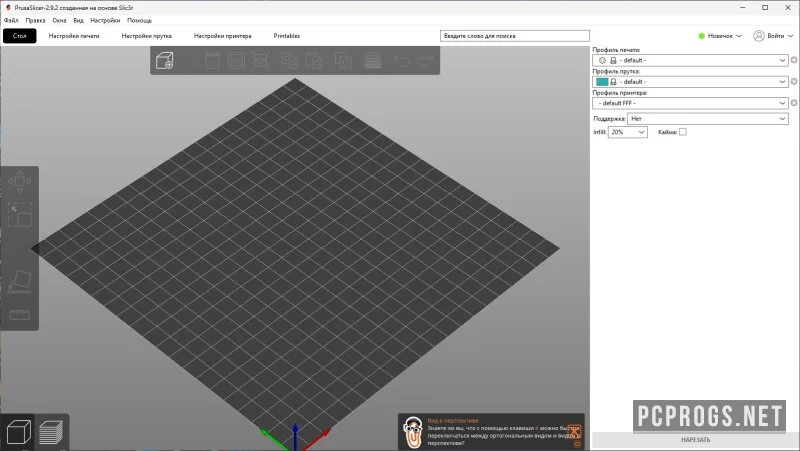Viewport: 800px width, 451px height.
Task: Click the Delete all toolbar icon
Action: [x=236, y=60]
